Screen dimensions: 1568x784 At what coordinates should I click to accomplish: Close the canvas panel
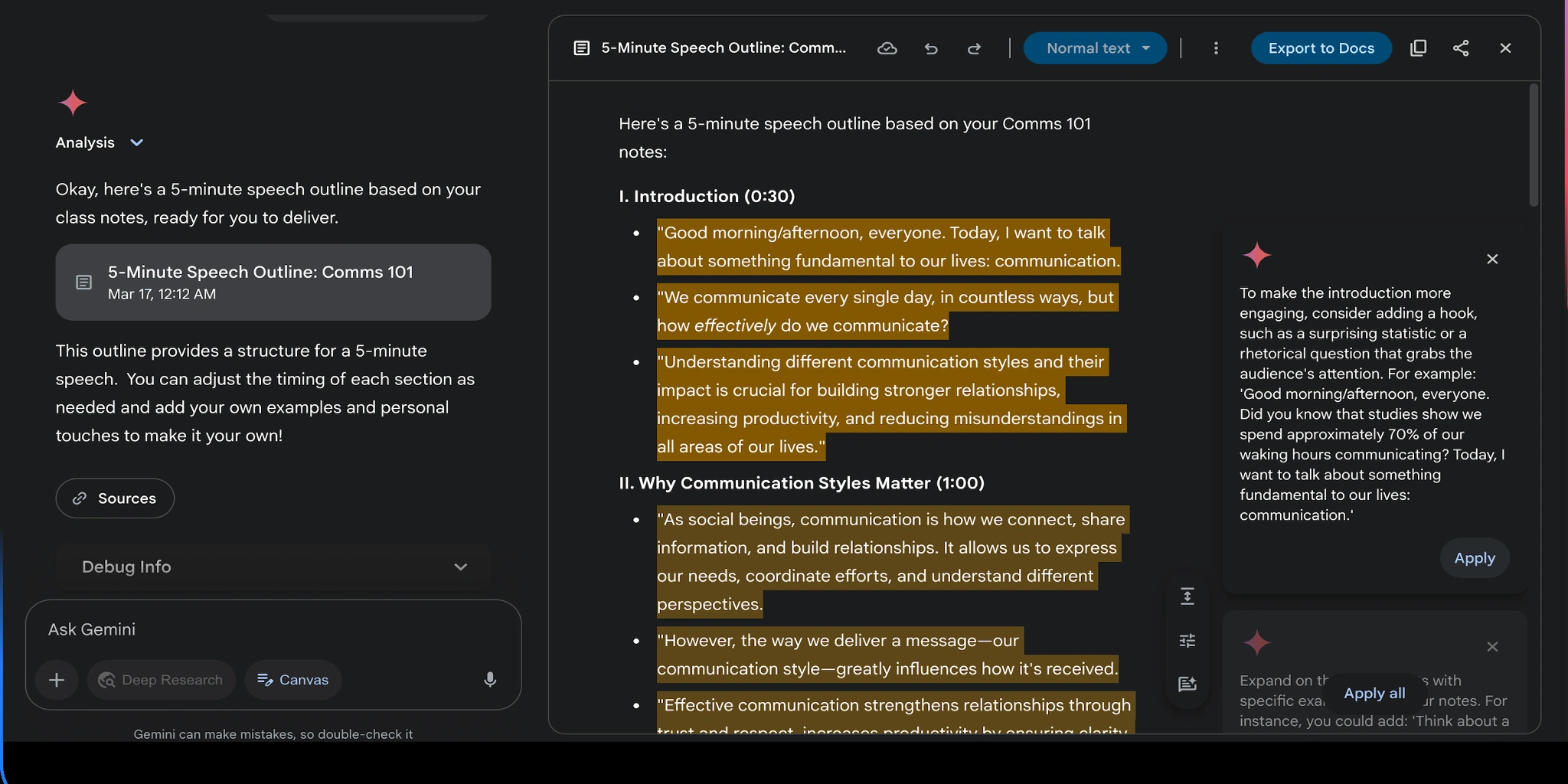pyautogui.click(x=1505, y=48)
